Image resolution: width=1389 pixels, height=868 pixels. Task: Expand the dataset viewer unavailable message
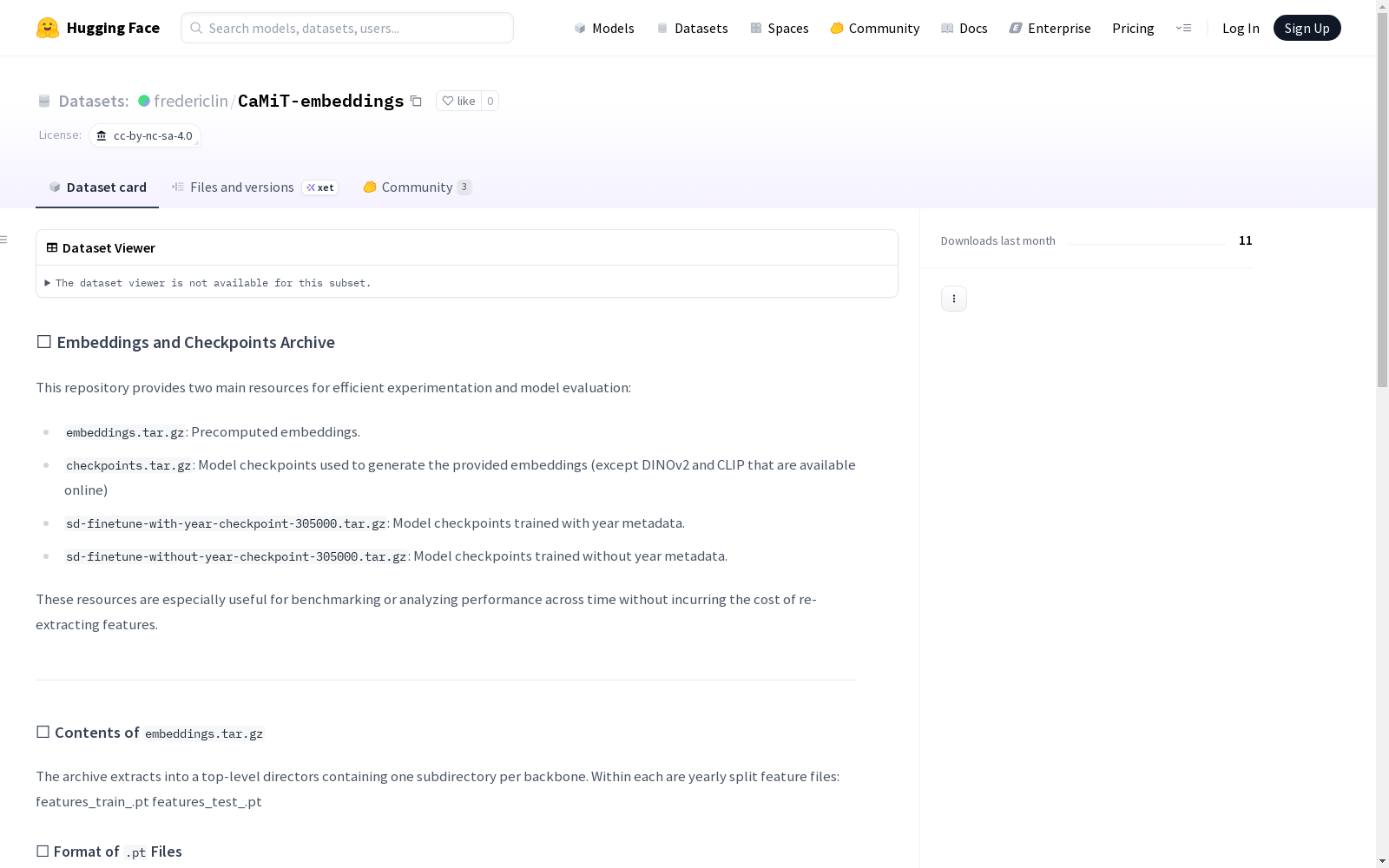pyautogui.click(x=208, y=283)
